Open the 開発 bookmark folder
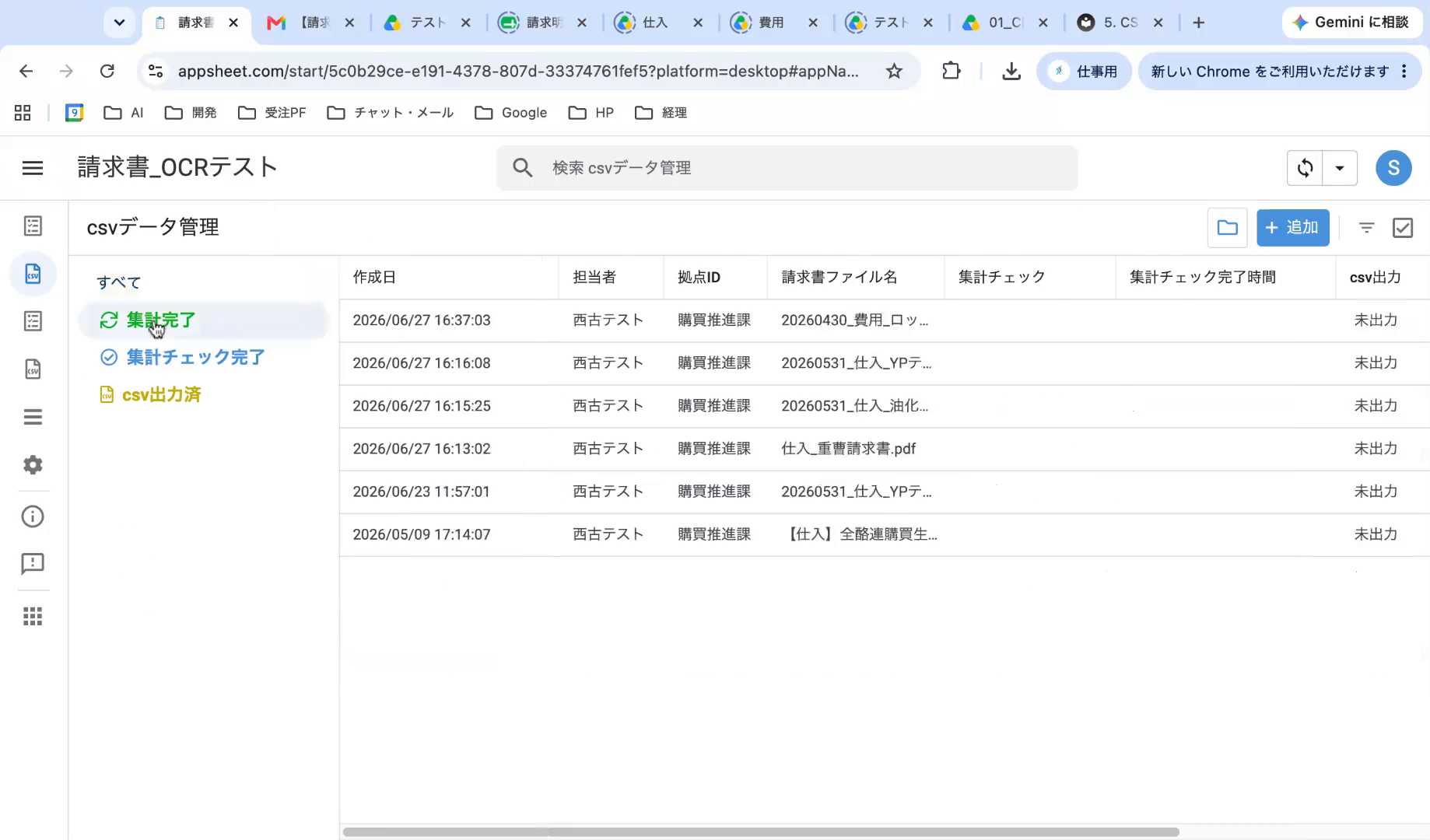The image size is (1430, 840). (x=191, y=113)
